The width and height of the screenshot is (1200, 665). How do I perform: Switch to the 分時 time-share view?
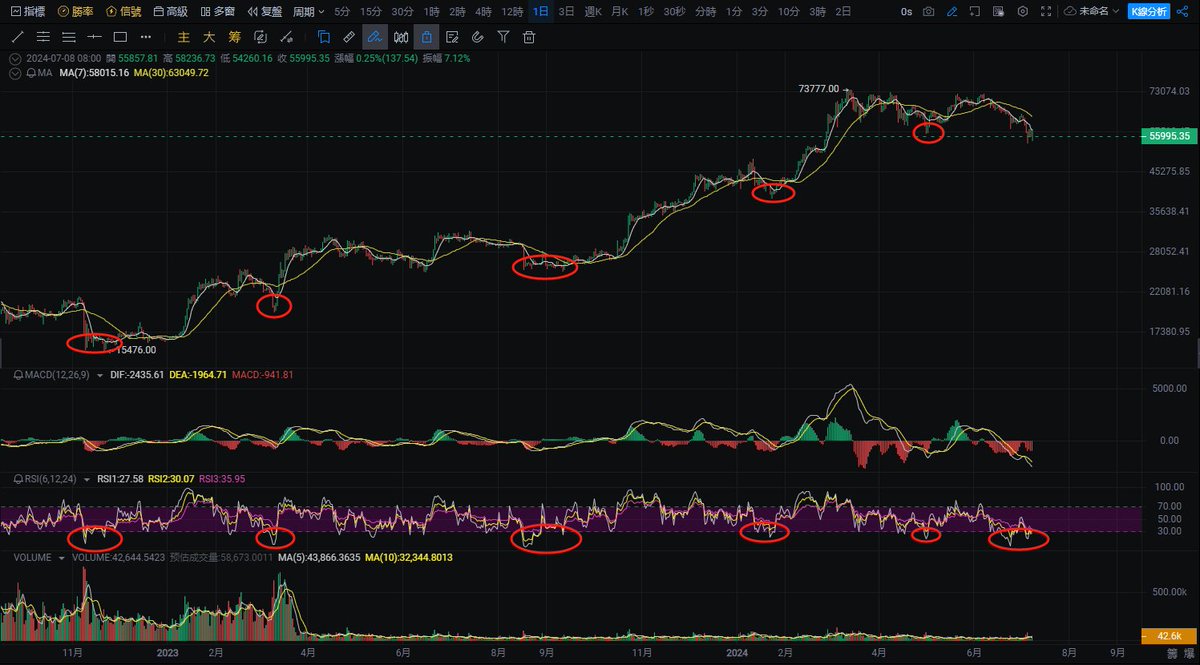pos(706,11)
